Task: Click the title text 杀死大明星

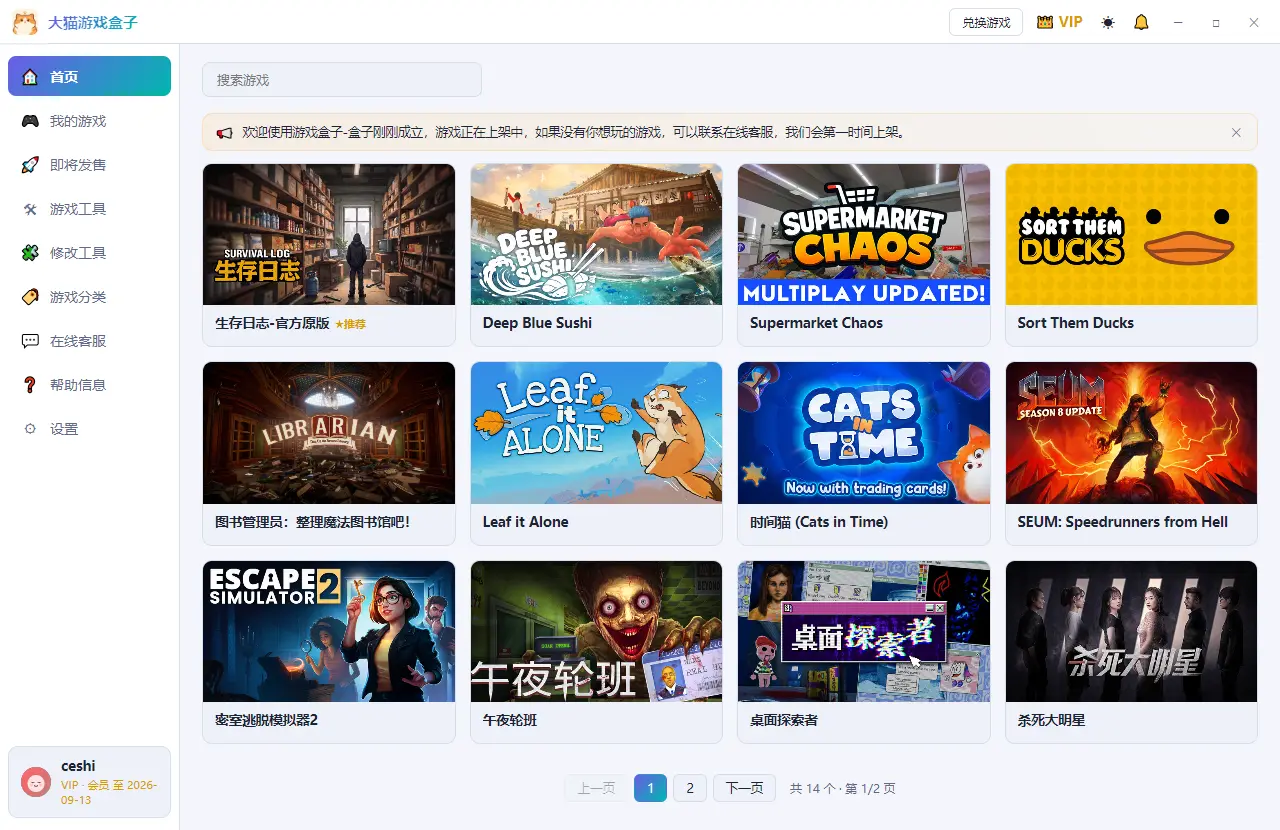Action: coord(1051,720)
